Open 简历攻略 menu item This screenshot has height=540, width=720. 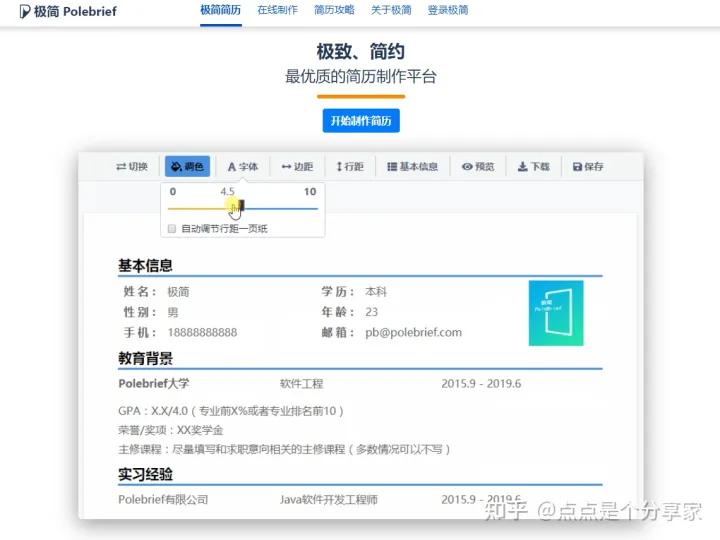point(334,10)
